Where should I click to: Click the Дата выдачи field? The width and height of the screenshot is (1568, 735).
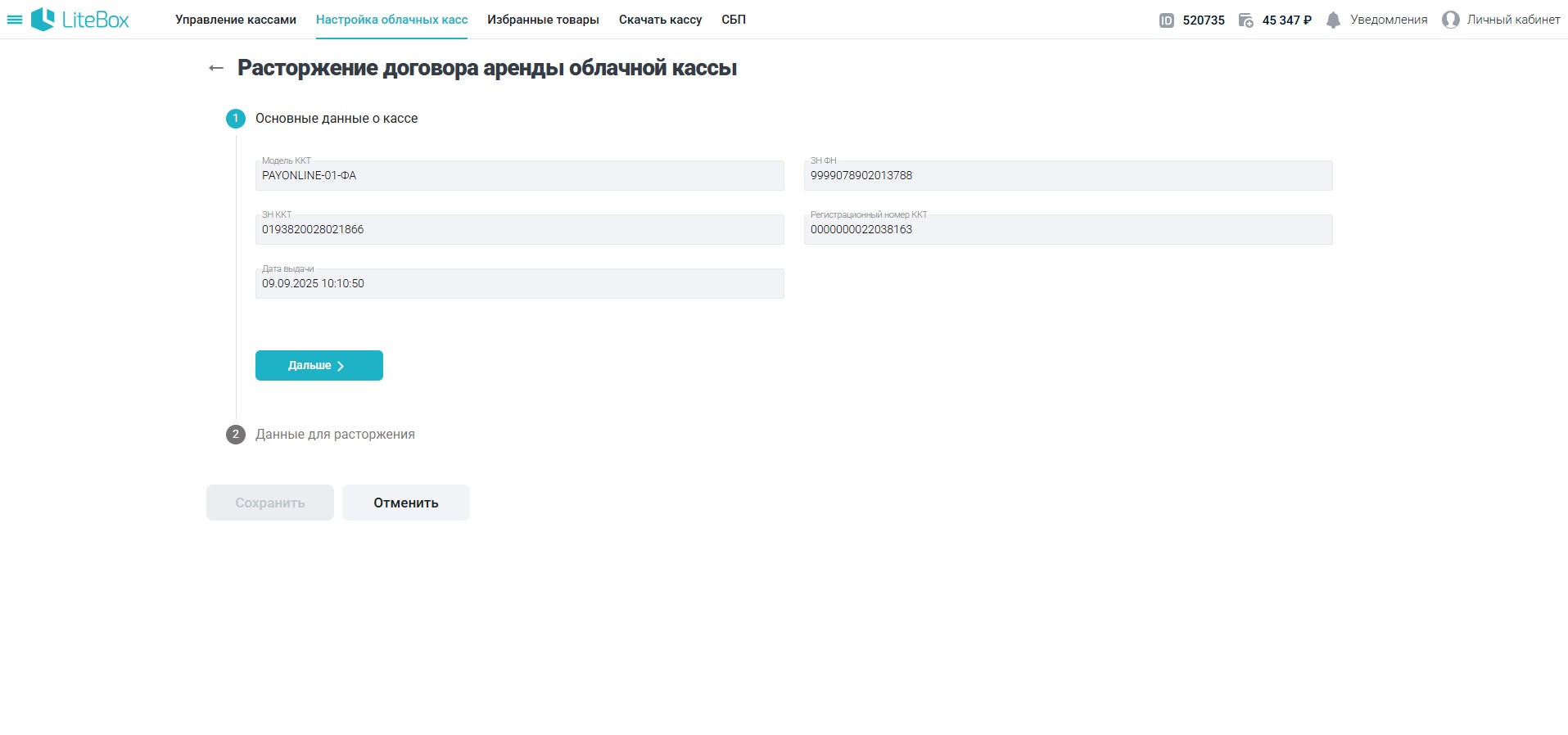[519, 284]
